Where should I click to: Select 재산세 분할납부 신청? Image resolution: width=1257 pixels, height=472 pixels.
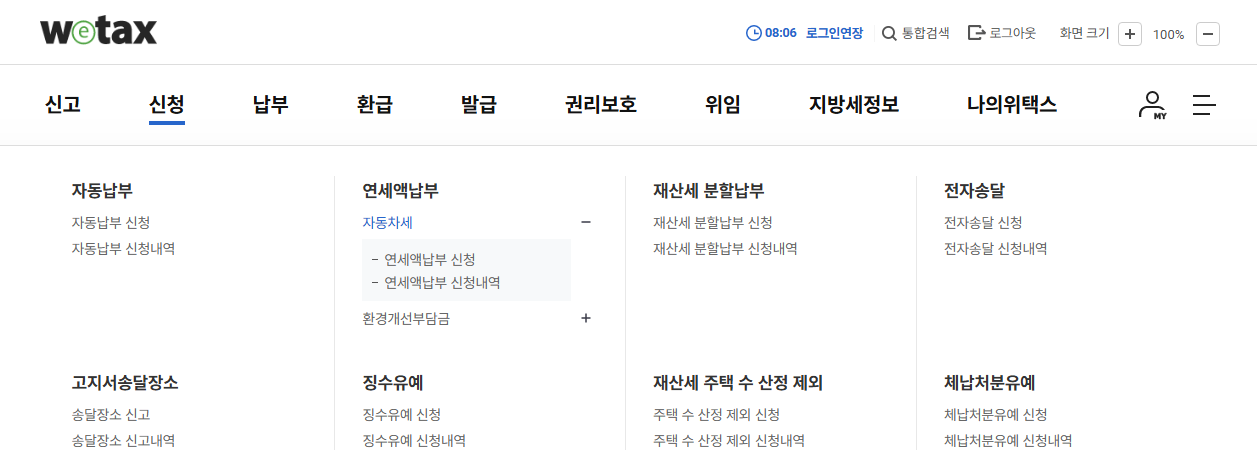(713, 223)
